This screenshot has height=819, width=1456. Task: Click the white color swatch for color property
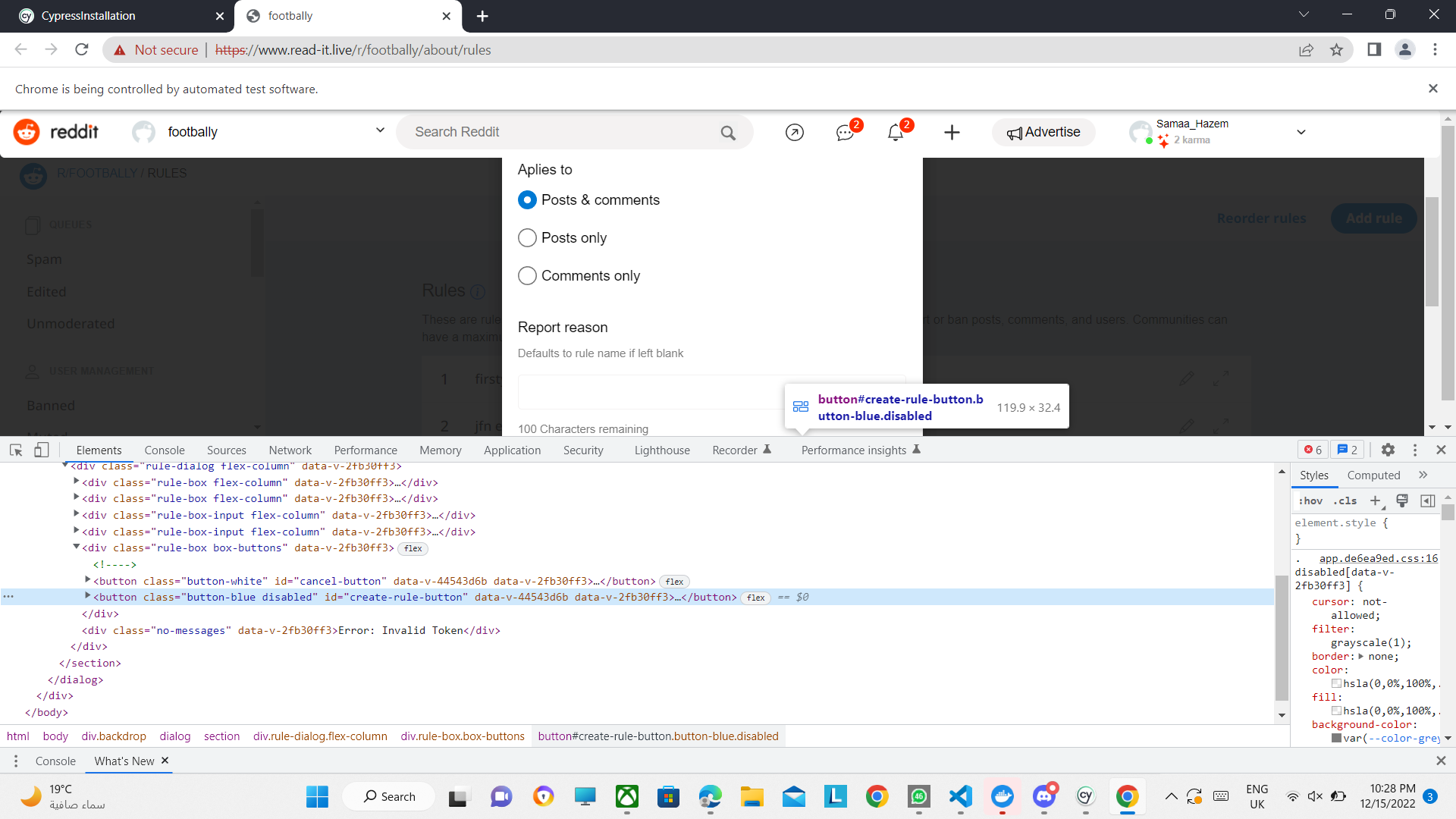[1336, 683]
